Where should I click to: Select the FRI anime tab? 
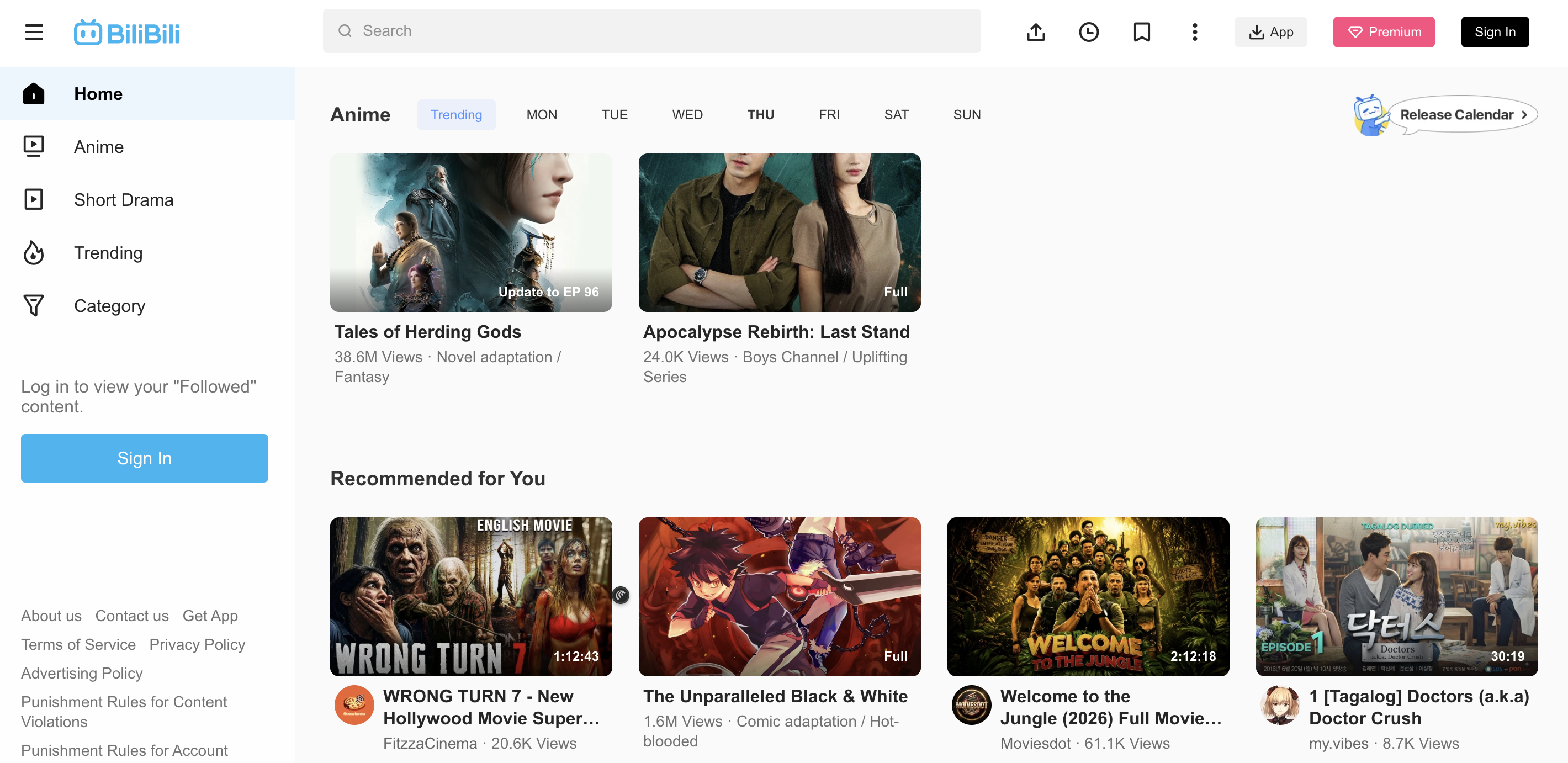point(829,114)
